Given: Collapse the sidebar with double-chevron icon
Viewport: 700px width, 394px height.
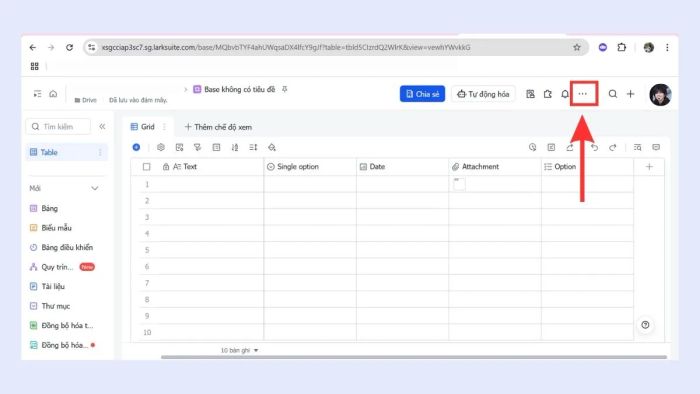Looking at the screenshot, I should 102,127.
